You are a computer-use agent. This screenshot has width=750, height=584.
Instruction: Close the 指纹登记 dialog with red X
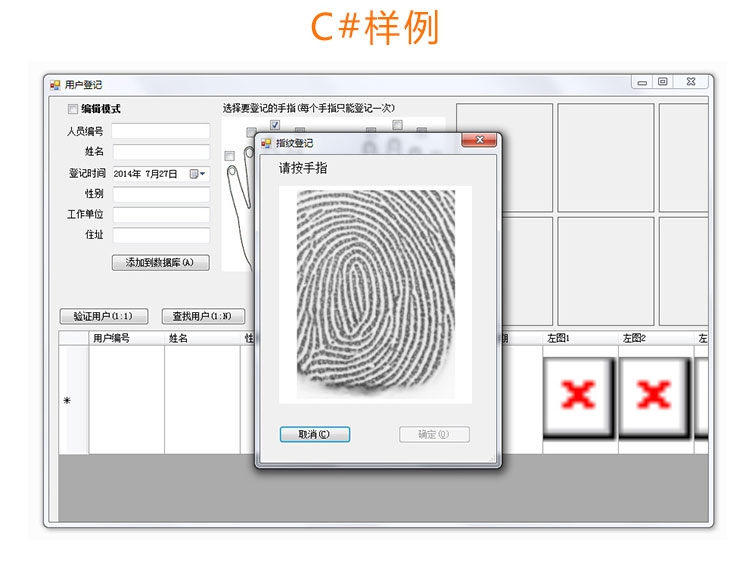[x=478, y=141]
